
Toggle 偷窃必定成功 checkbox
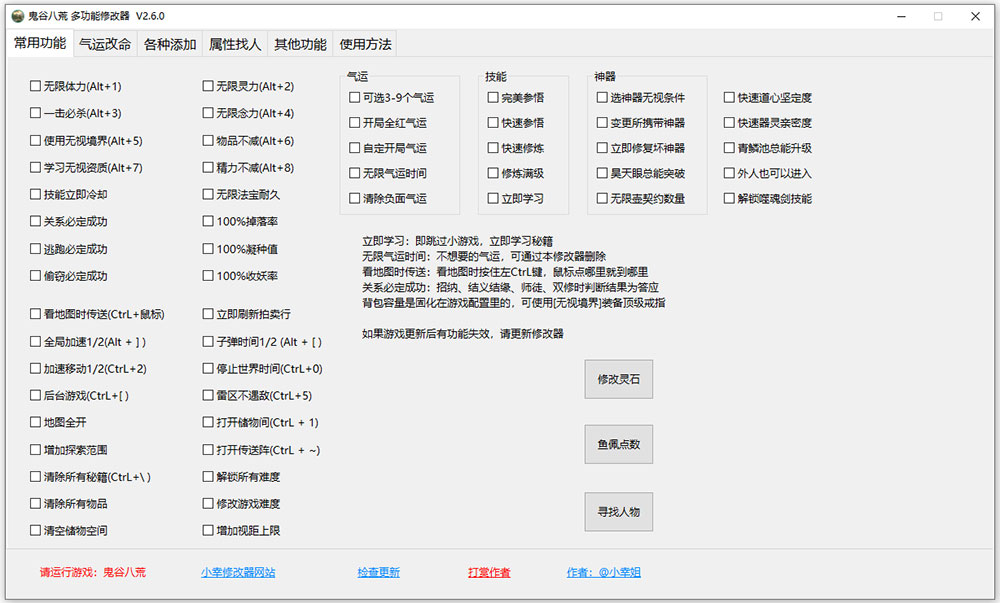69,276
